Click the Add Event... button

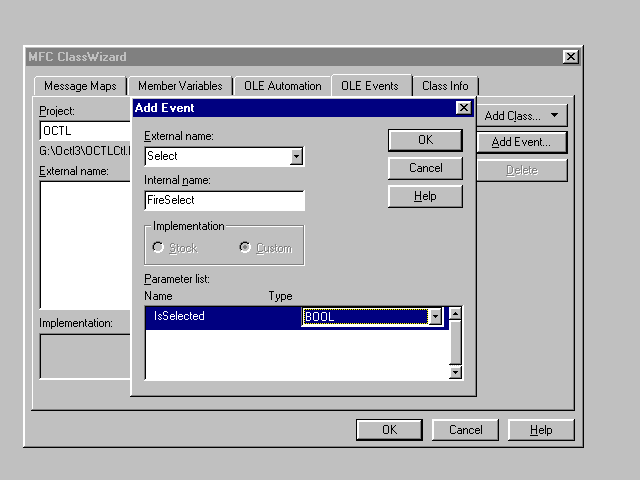pos(521,142)
